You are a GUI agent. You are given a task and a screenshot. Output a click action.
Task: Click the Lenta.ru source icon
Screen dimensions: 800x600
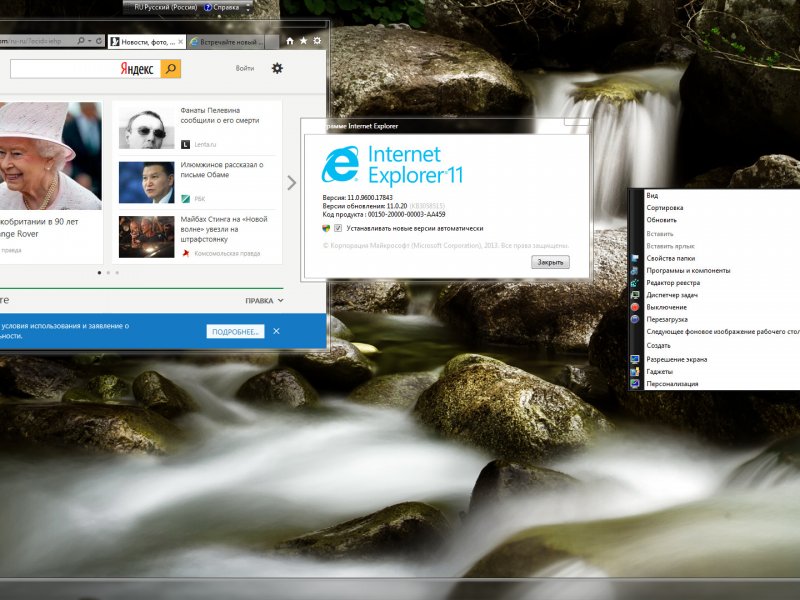point(186,144)
